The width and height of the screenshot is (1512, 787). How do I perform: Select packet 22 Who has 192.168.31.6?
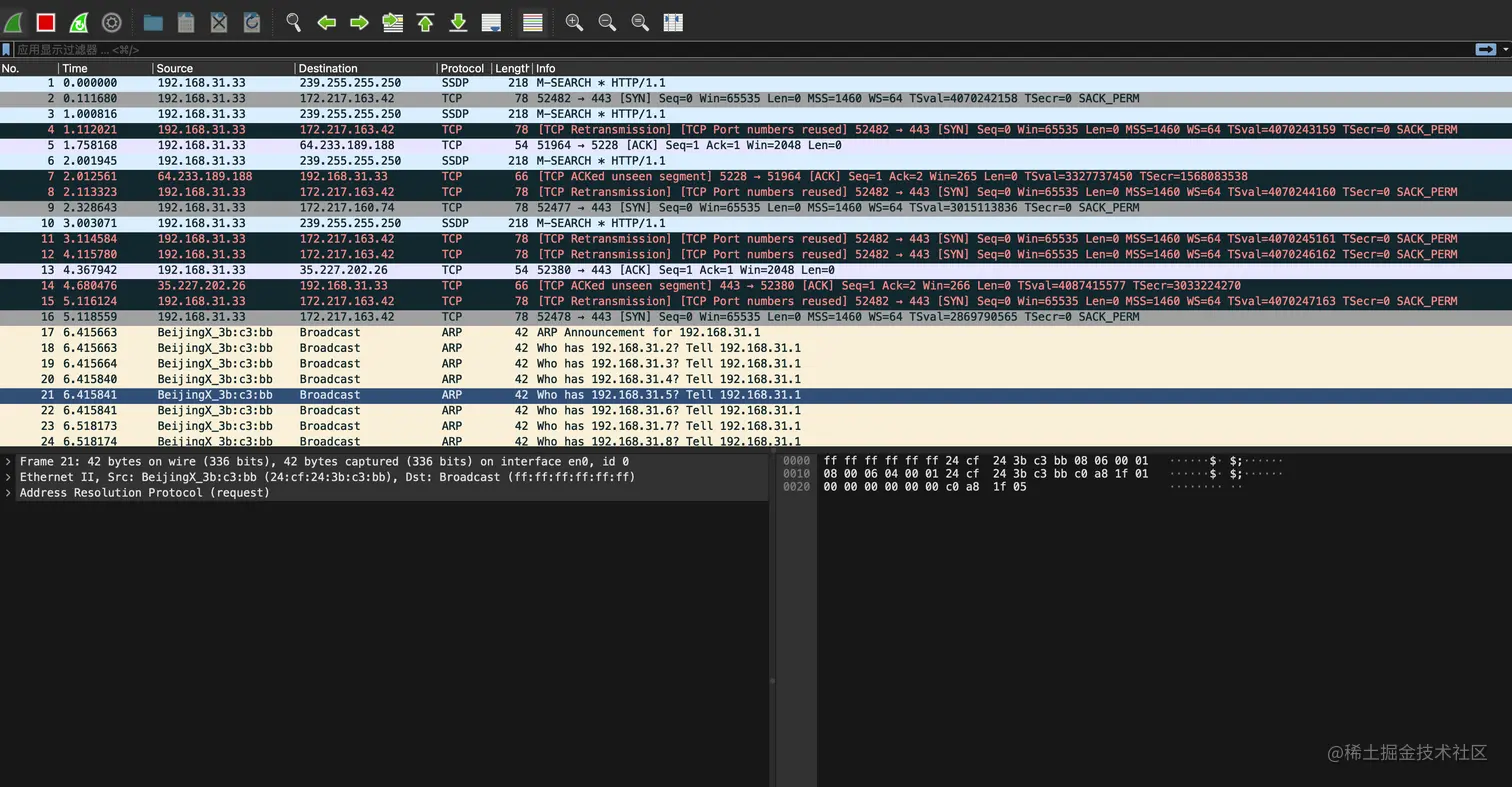tap(756, 411)
